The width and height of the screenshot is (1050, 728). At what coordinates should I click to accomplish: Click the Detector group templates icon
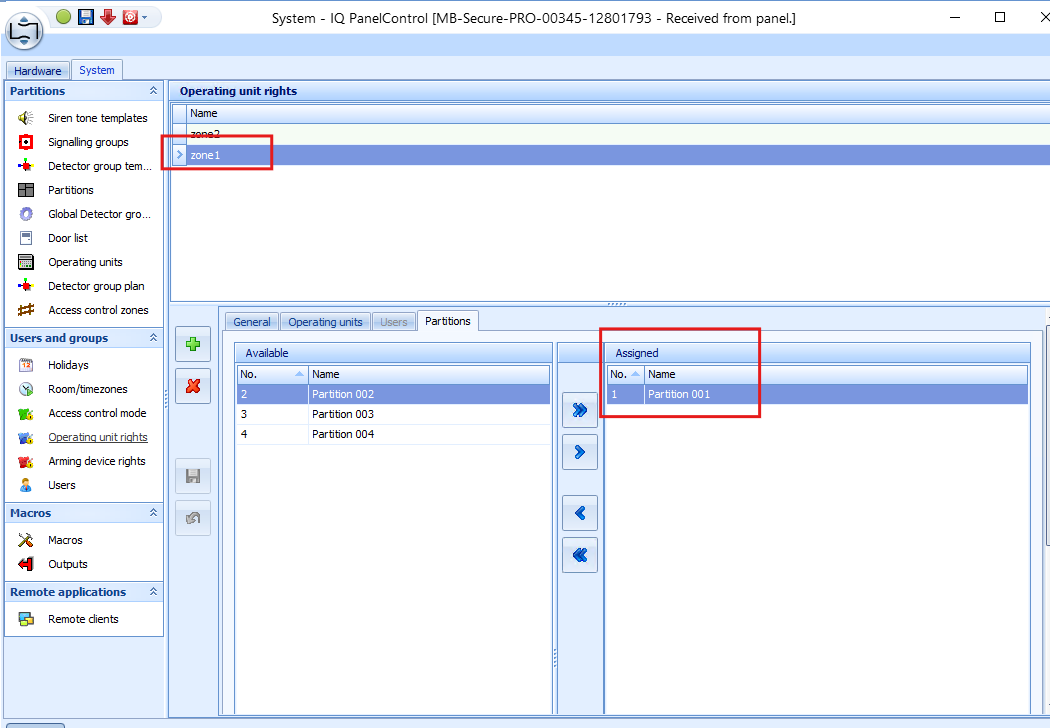click(x=25, y=166)
